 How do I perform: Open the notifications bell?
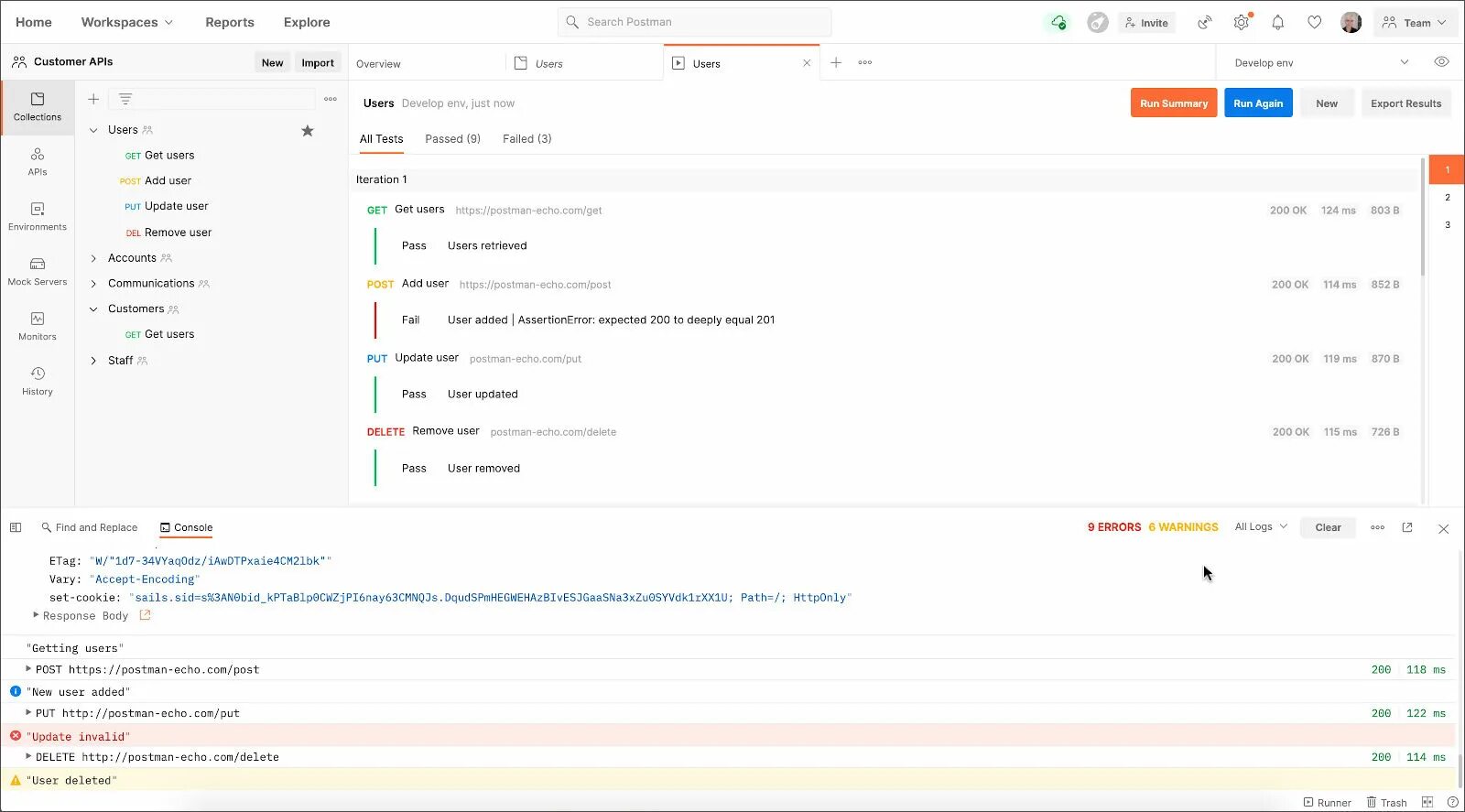click(1278, 23)
